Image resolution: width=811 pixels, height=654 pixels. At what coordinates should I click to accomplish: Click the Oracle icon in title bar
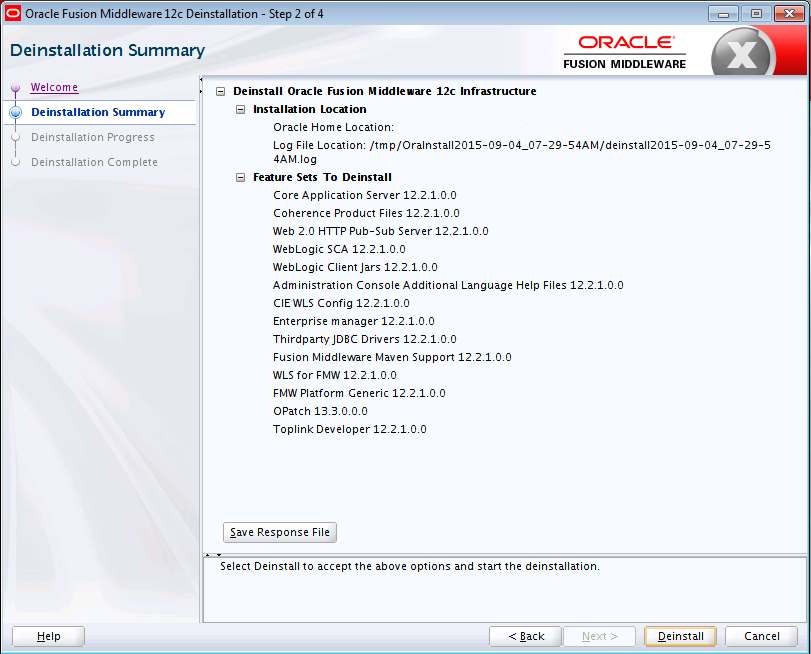13,13
